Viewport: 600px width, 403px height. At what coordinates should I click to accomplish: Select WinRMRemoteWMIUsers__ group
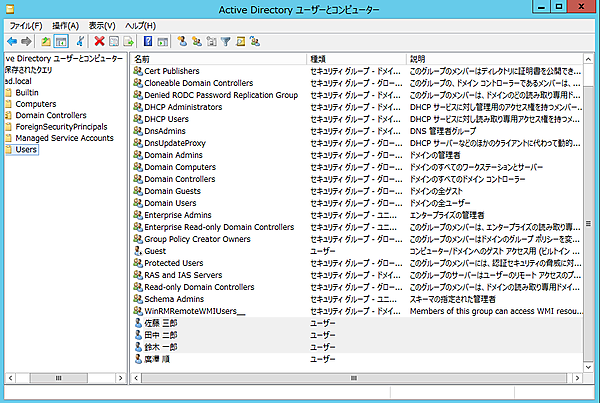click(x=194, y=311)
